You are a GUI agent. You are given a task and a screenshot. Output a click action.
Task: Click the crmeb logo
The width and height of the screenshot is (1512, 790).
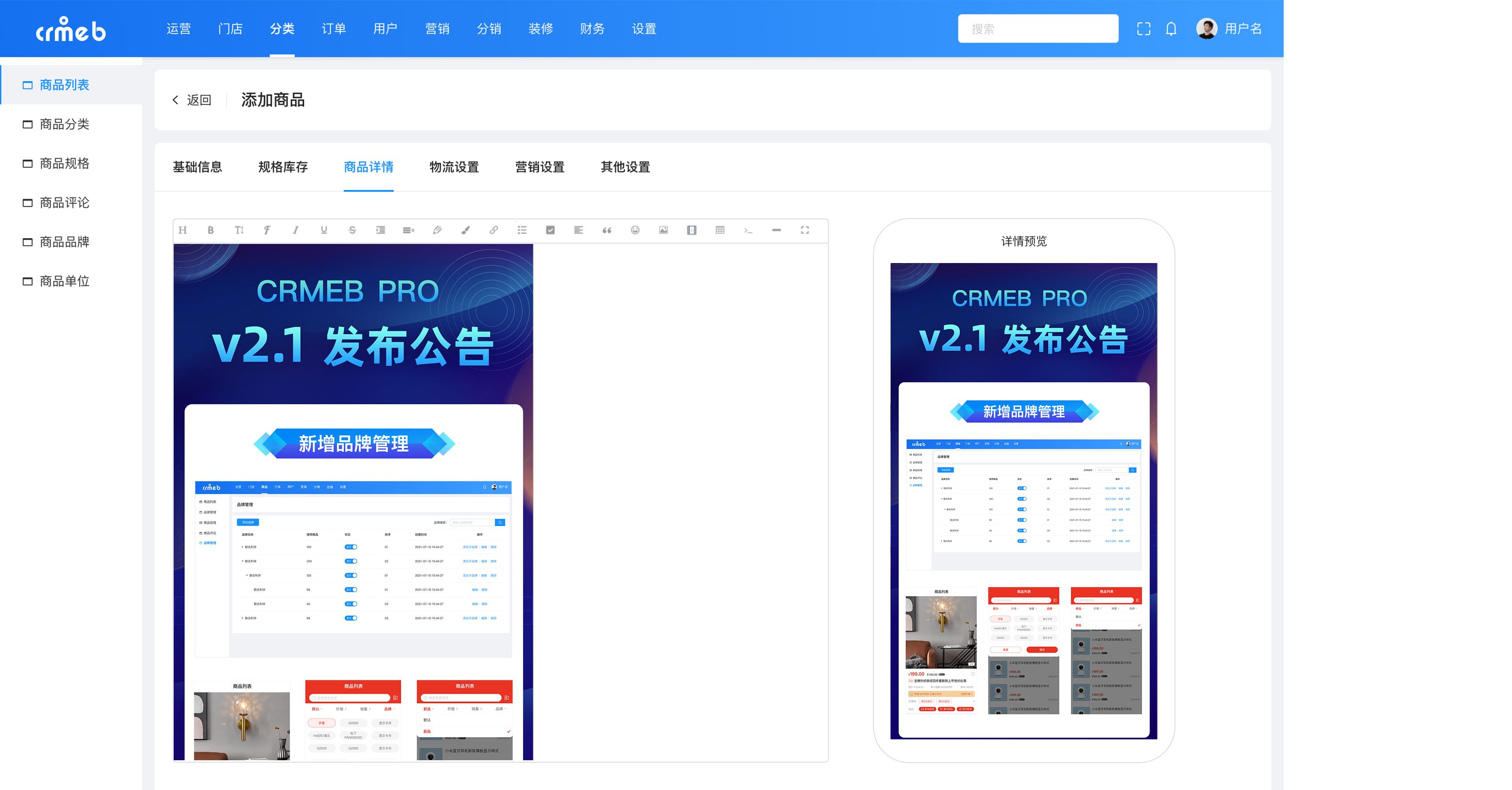(71, 29)
